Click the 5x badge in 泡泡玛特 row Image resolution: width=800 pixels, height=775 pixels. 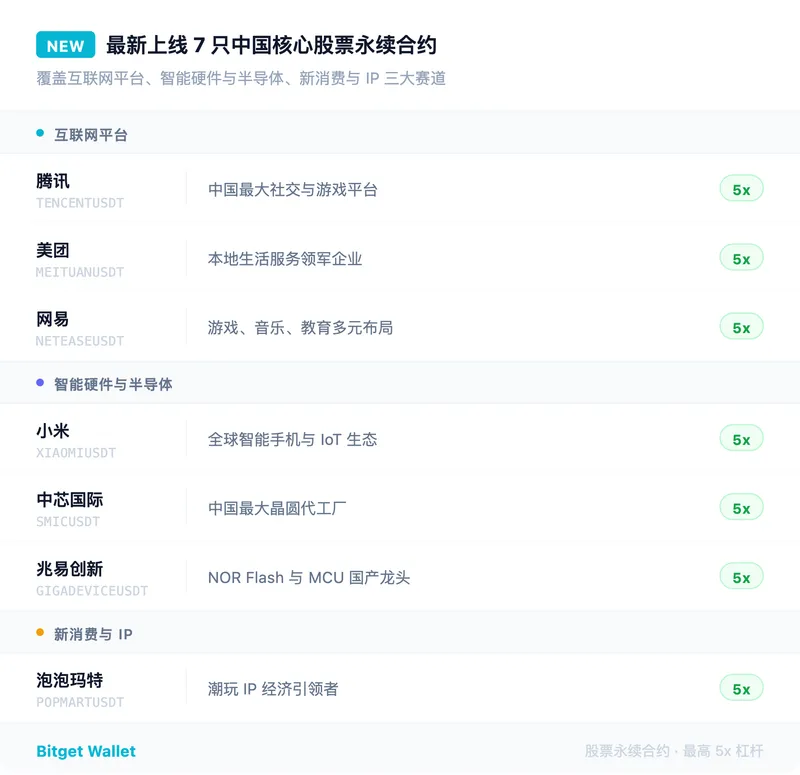tap(741, 688)
